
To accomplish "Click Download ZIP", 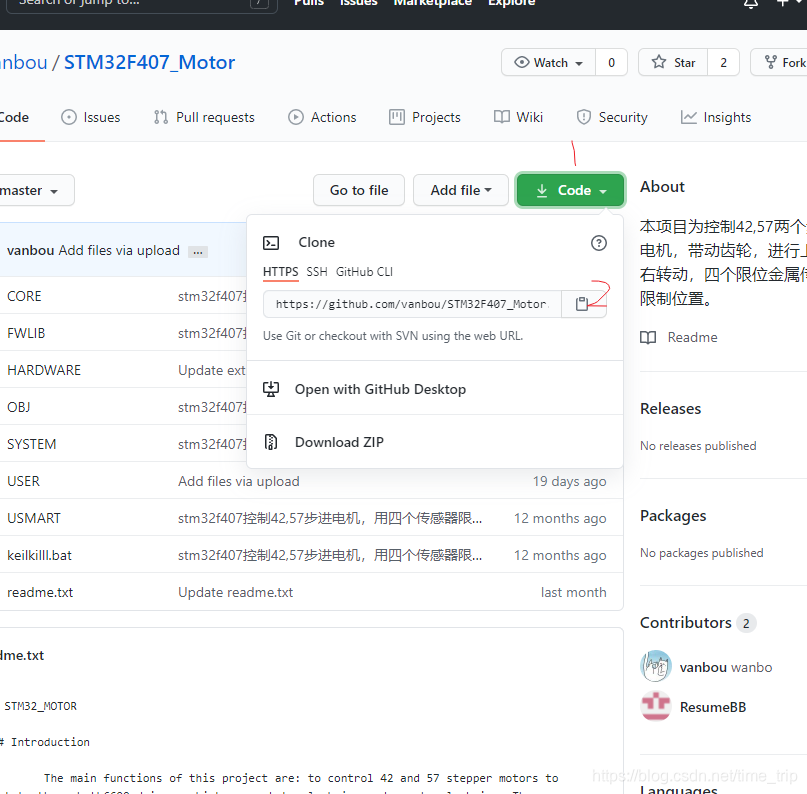I will pyautogui.click(x=339, y=442).
